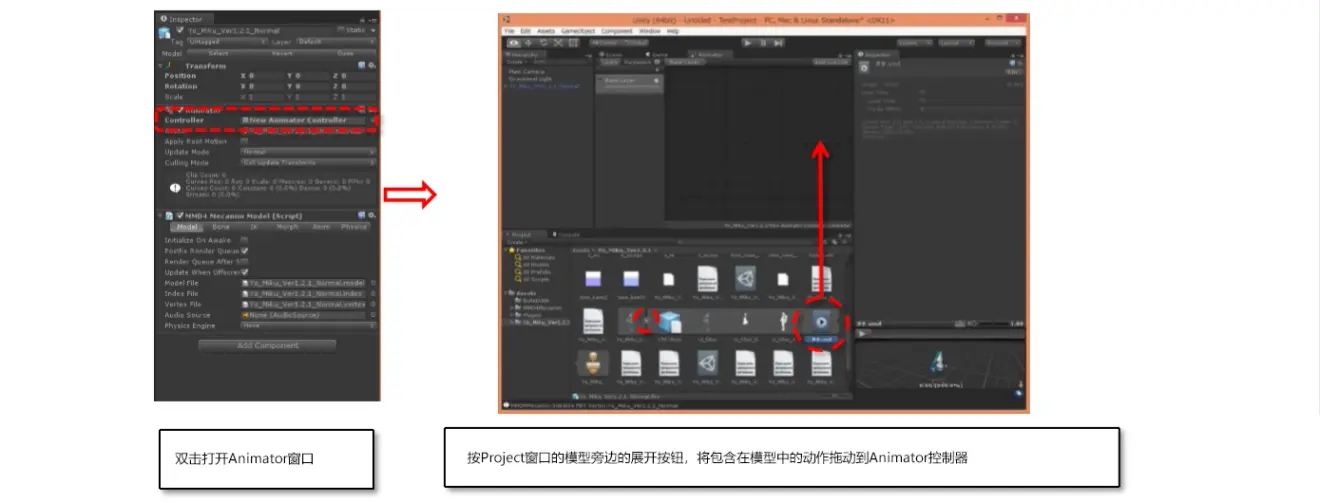Toggle Apply Root Motion checkbox
1320x503 pixels.
[x=244, y=141]
